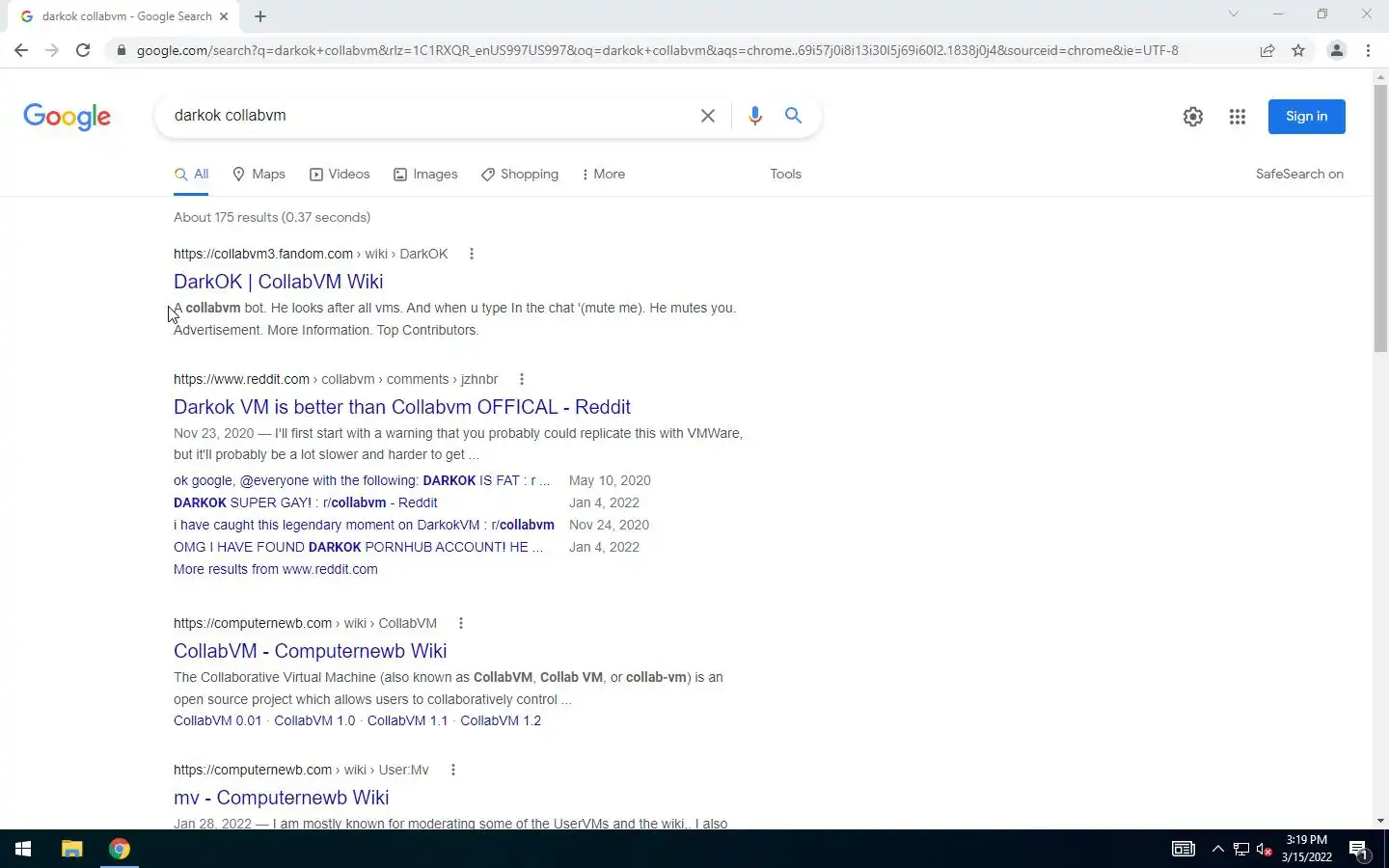Image resolution: width=1389 pixels, height=868 pixels.
Task: Open the notification center icon
Action: [1359, 850]
